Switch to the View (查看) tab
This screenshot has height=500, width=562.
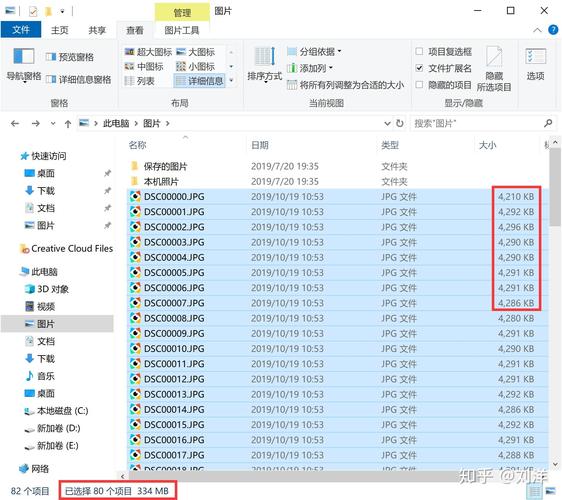[x=135, y=30]
